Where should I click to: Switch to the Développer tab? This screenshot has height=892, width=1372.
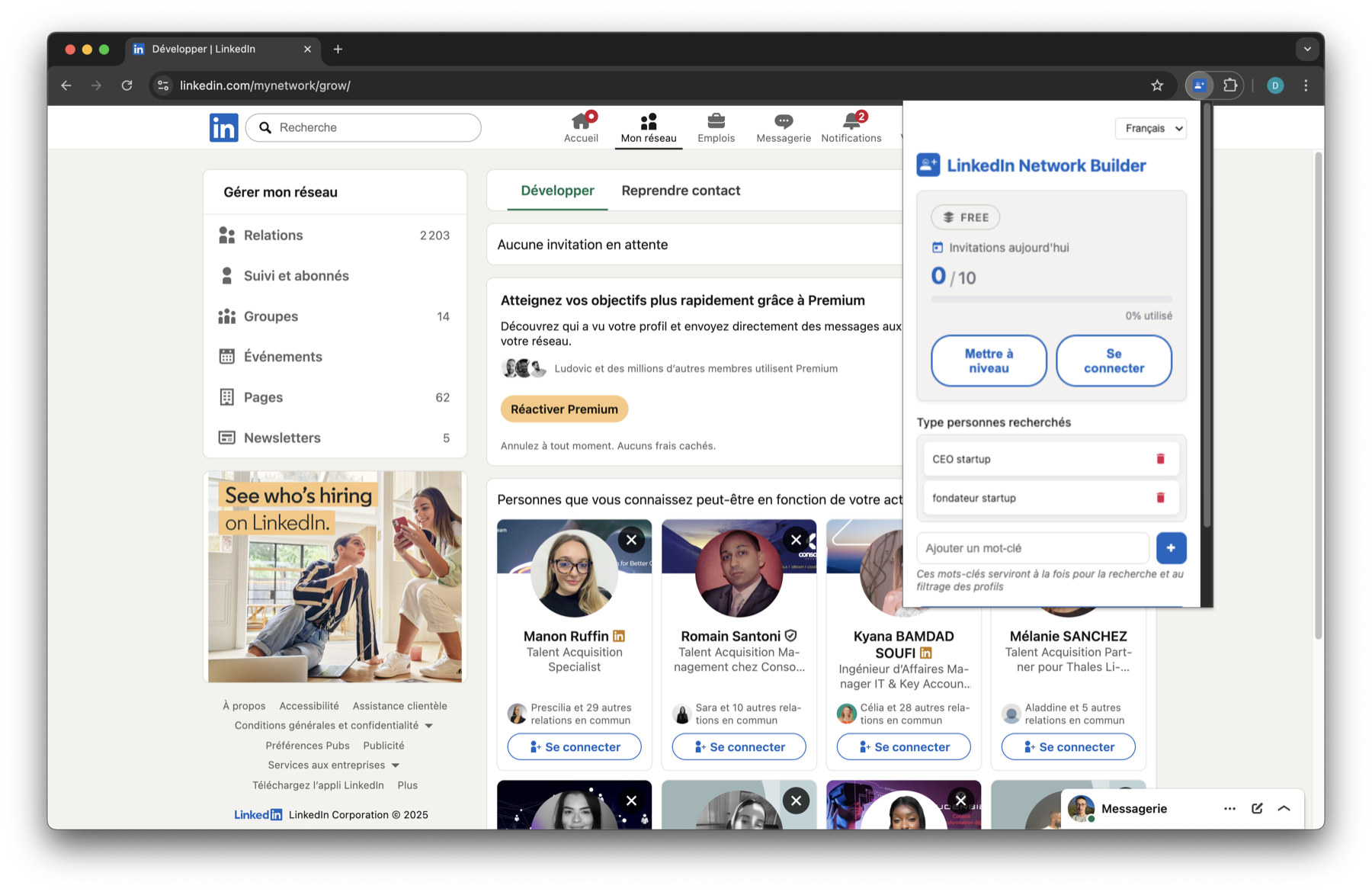pyautogui.click(x=557, y=191)
